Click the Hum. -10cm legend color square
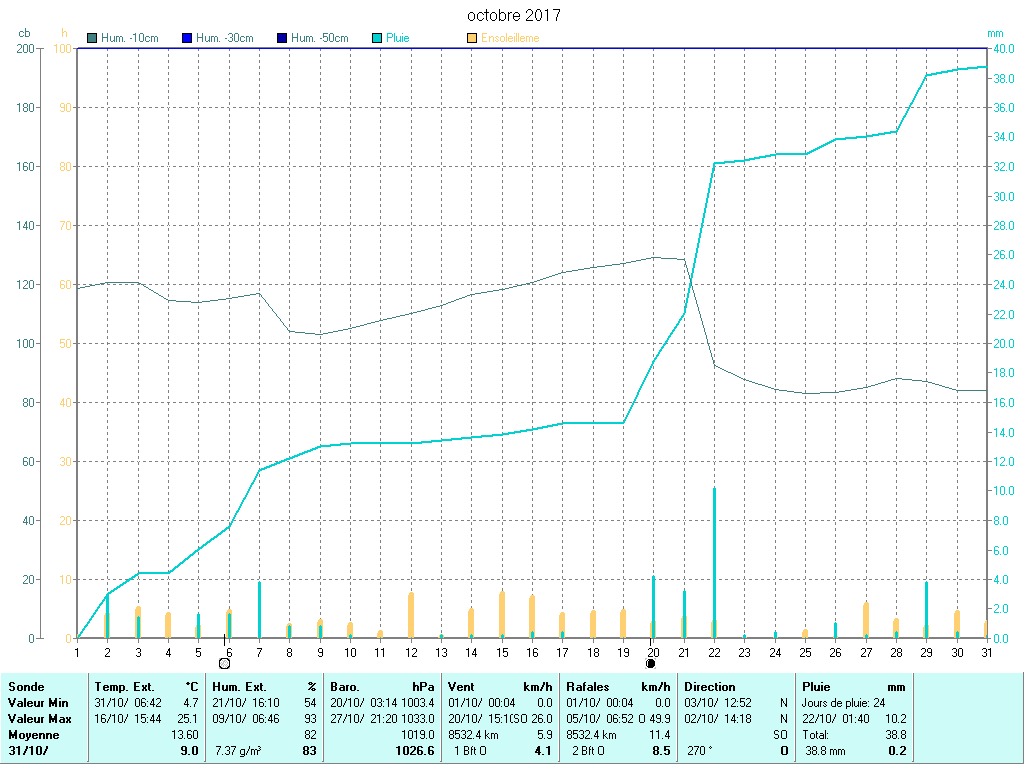The width and height of the screenshot is (1024, 764). pyautogui.click(x=93, y=39)
